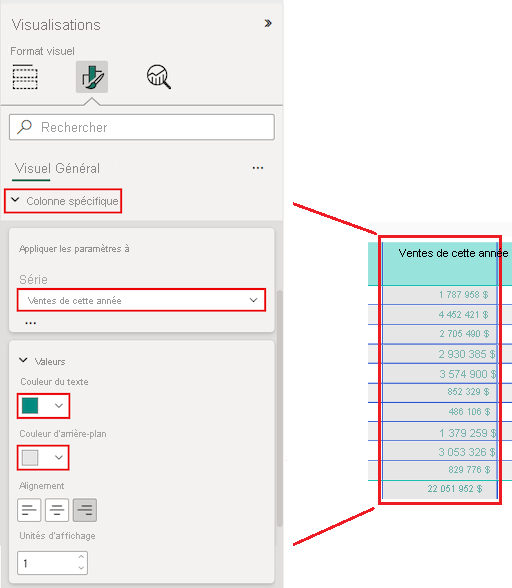Set alignment to left

click(29, 510)
